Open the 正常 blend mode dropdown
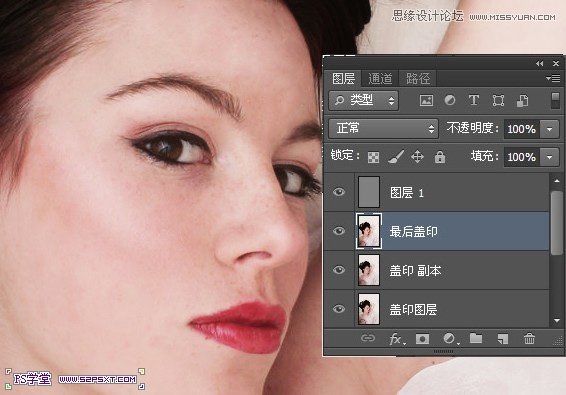 click(x=383, y=129)
